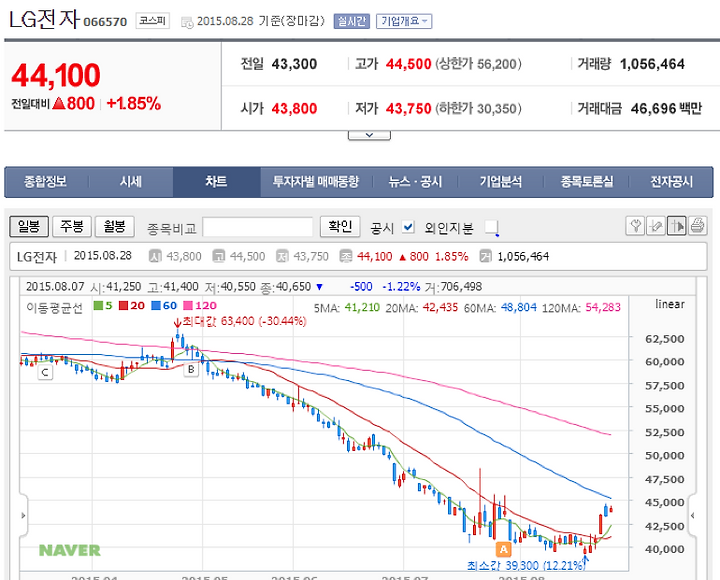Click the orange A marker on the chart
This screenshot has height=580, width=720.
tap(503, 549)
